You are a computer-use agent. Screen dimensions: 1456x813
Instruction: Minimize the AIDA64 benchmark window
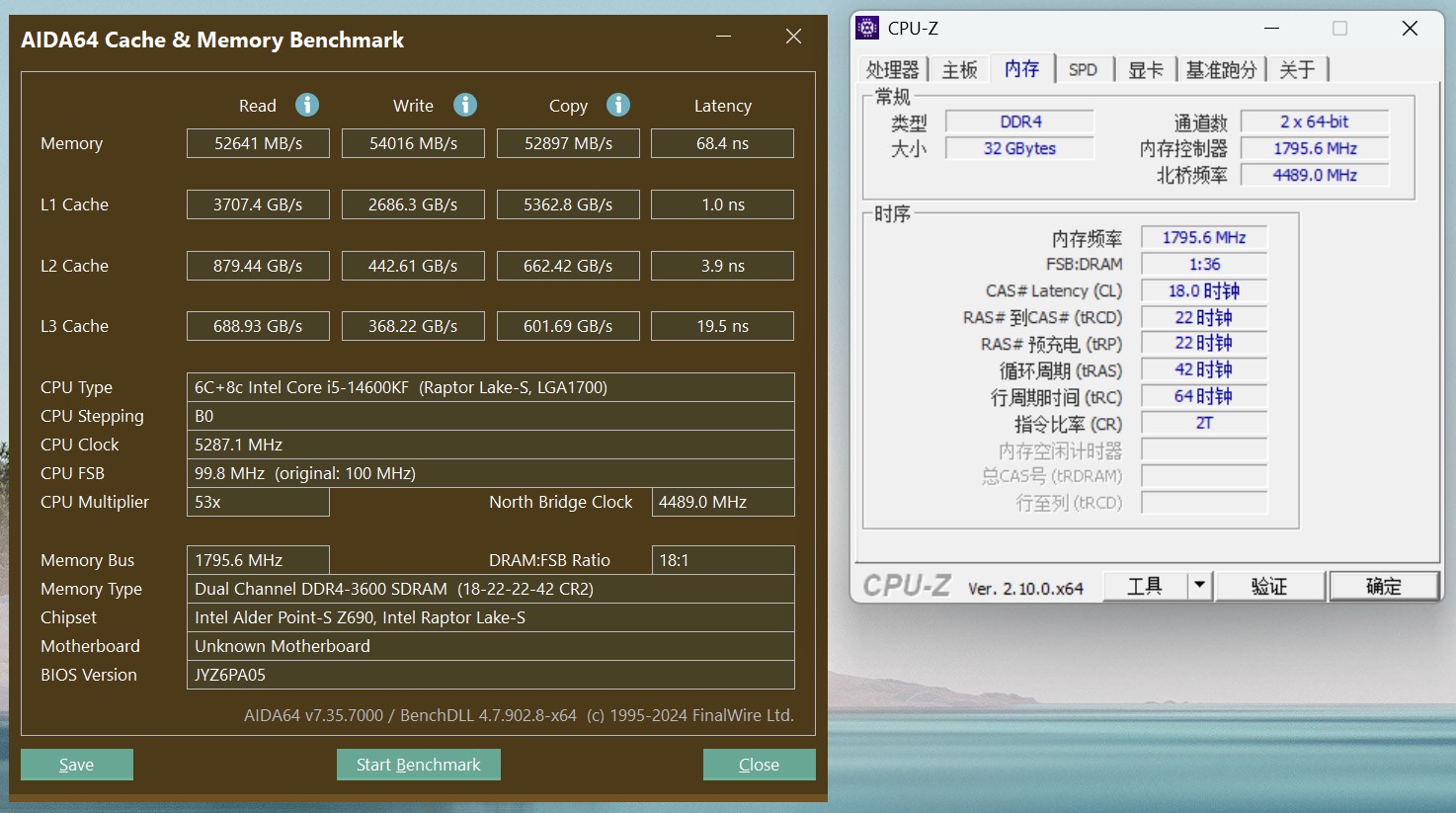coord(724,37)
